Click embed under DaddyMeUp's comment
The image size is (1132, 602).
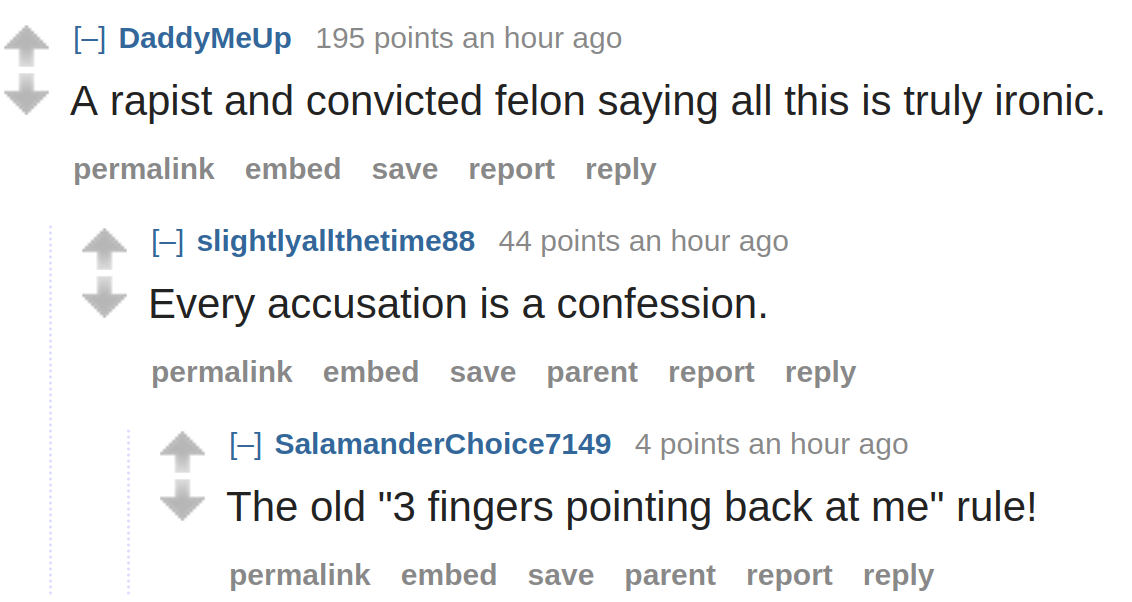[x=293, y=170]
